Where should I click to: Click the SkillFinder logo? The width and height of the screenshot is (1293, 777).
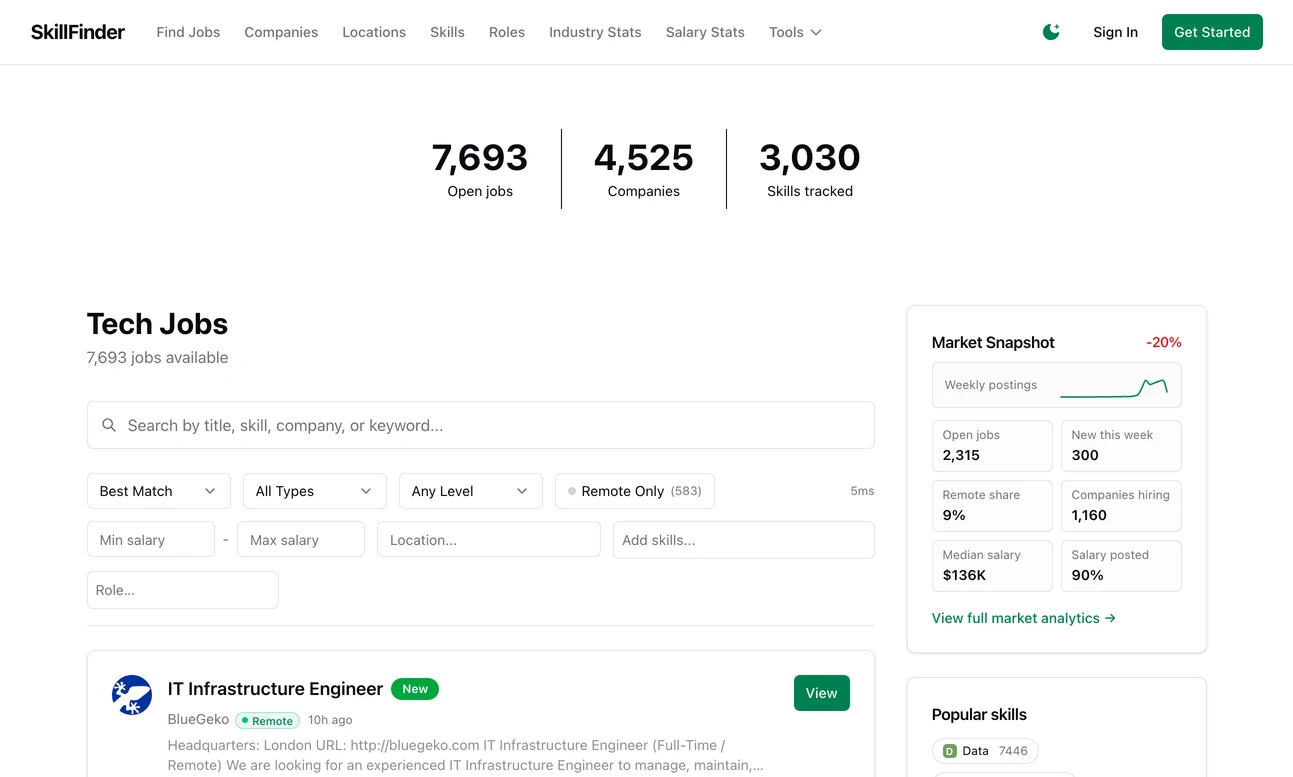(78, 32)
